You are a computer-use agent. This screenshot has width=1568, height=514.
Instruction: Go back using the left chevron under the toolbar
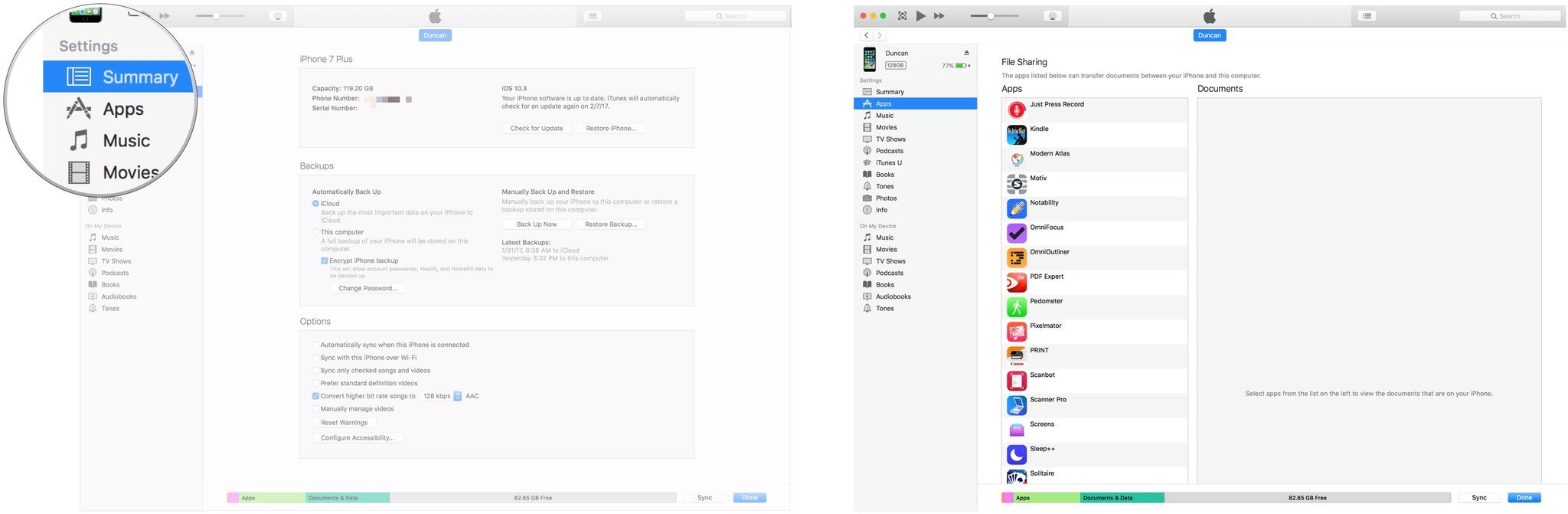[866, 35]
